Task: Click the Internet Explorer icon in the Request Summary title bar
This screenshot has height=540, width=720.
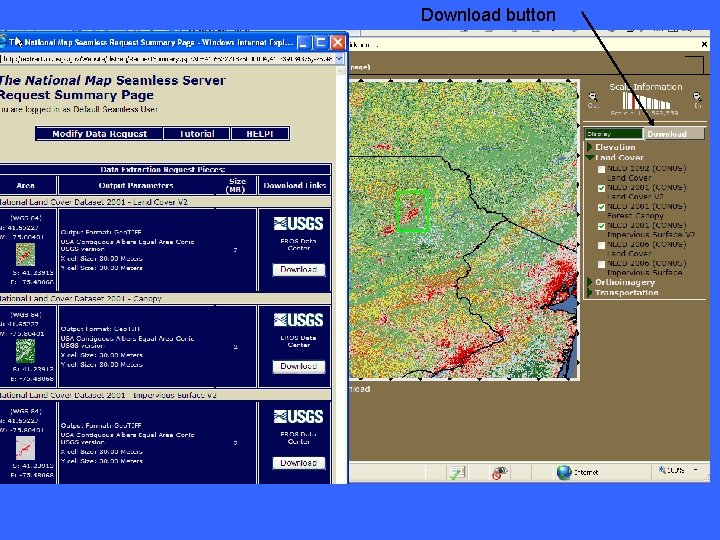Action: 3,42
